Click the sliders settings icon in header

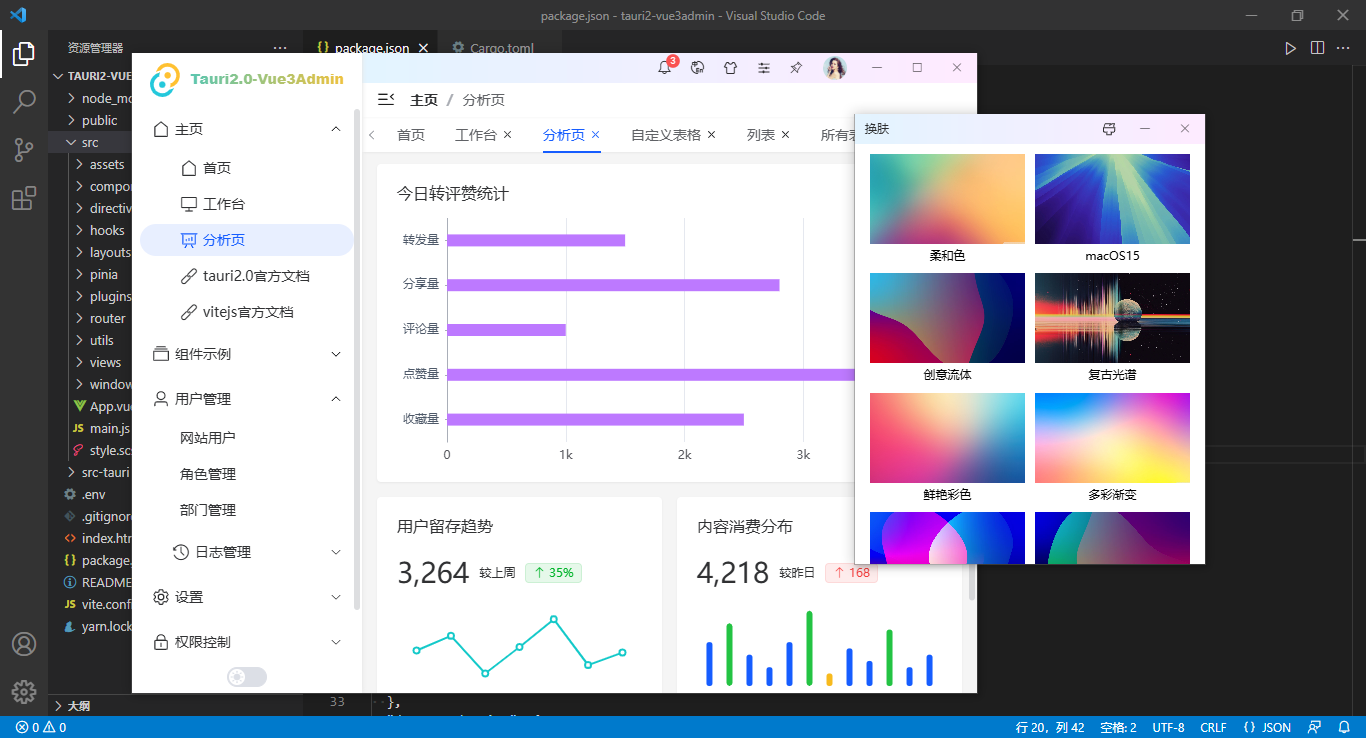[x=763, y=68]
